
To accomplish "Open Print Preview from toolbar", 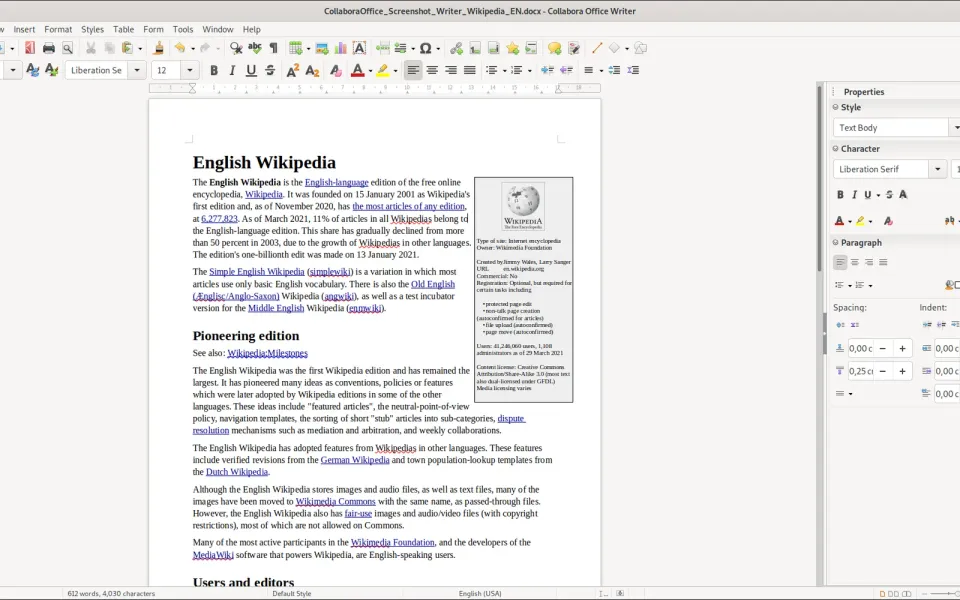I will pos(67,48).
